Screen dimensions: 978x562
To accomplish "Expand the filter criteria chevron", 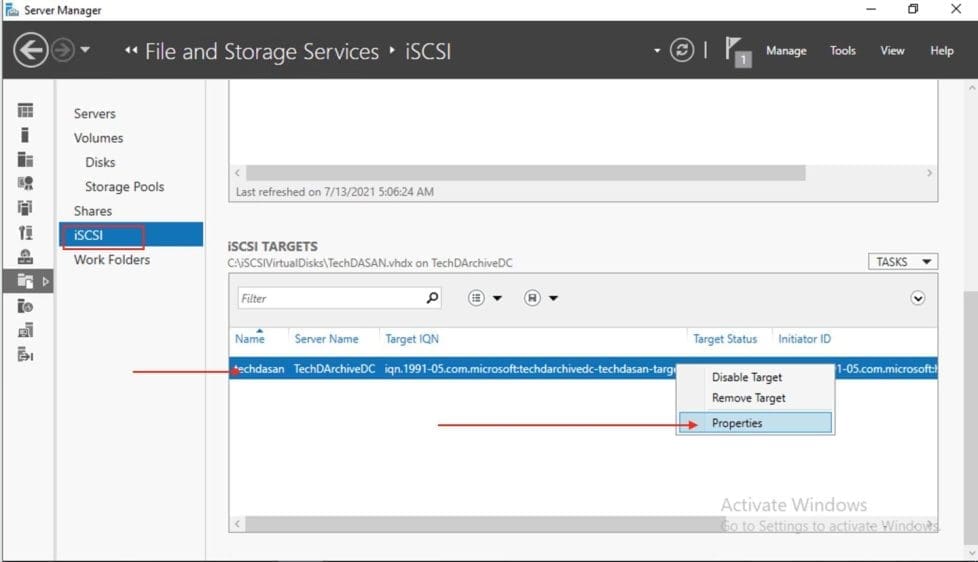I will point(917,298).
